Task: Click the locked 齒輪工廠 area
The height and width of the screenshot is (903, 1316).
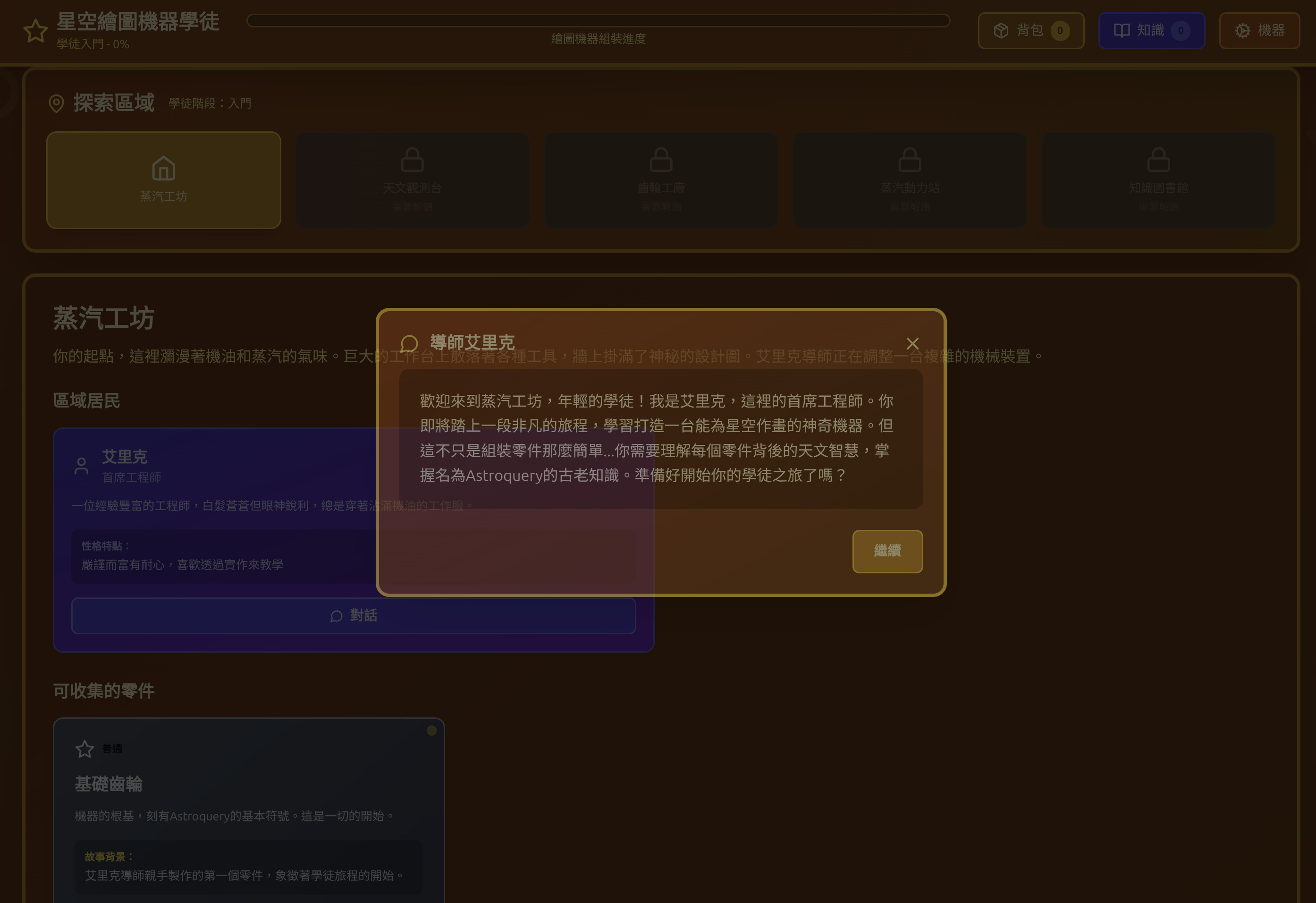Action: pyautogui.click(x=661, y=180)
